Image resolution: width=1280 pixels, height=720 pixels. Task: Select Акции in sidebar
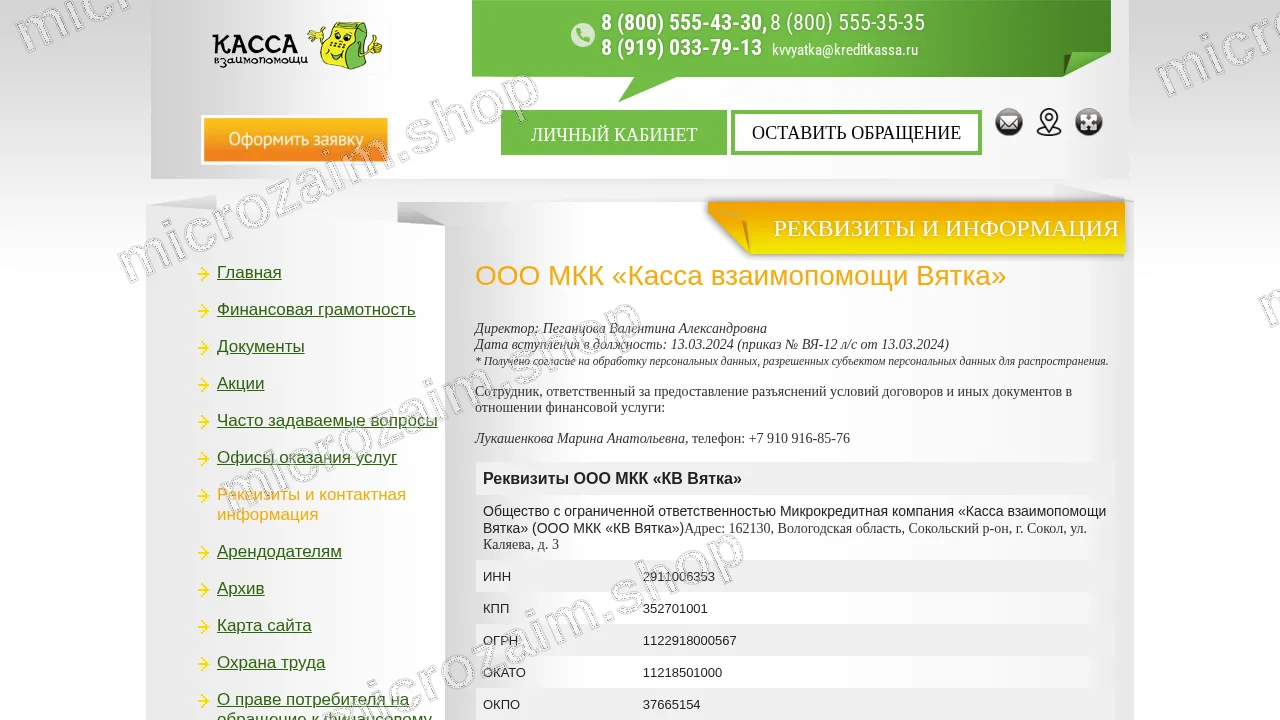coord(241,384)
